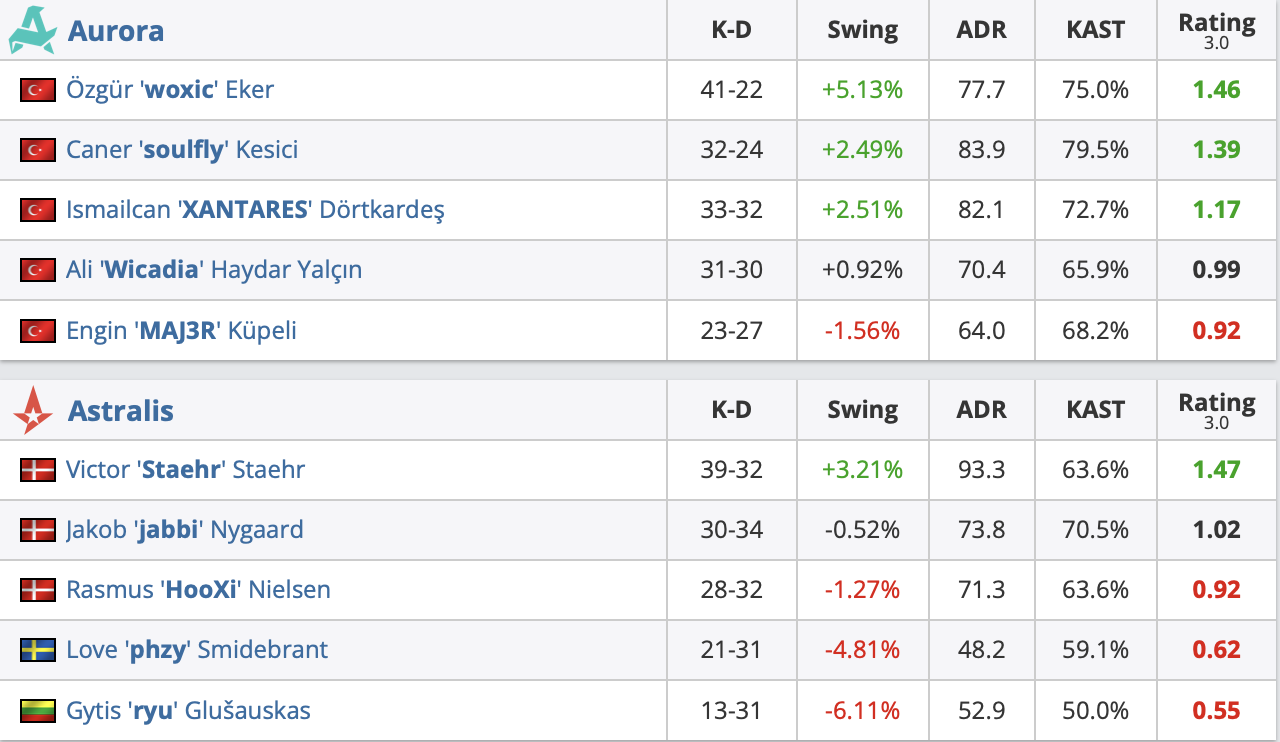Screen dimensions: 1280x742
Task: Sort Astralis table by KAST column
Action: pyautogui.click(x=1095, y=410)
